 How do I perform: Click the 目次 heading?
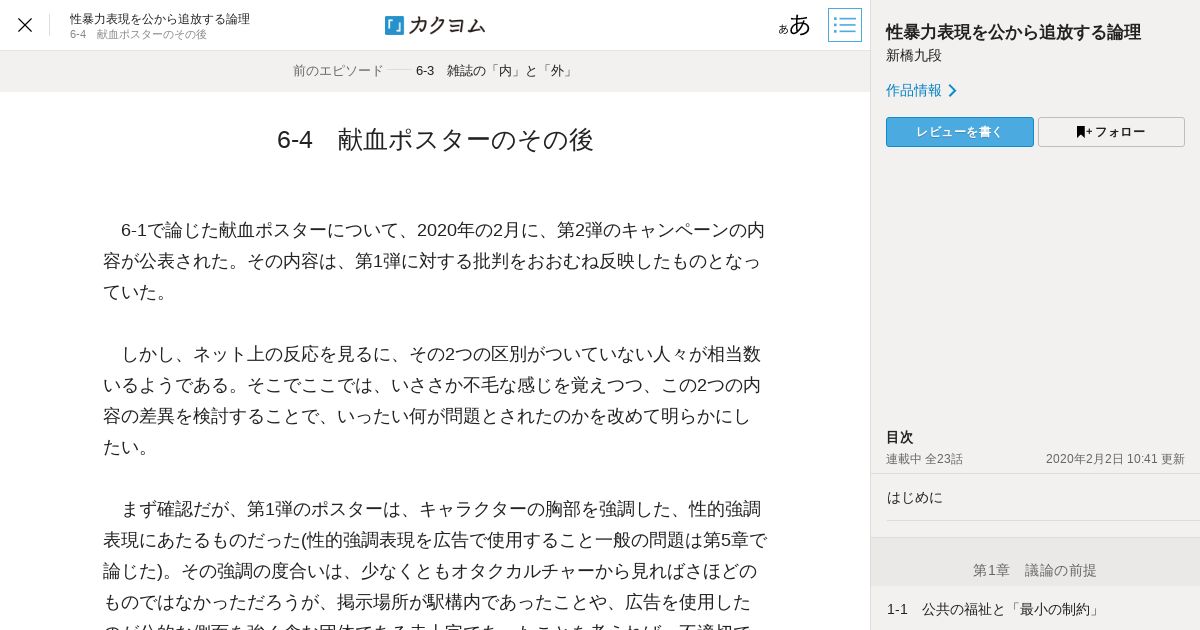(900, 437)
